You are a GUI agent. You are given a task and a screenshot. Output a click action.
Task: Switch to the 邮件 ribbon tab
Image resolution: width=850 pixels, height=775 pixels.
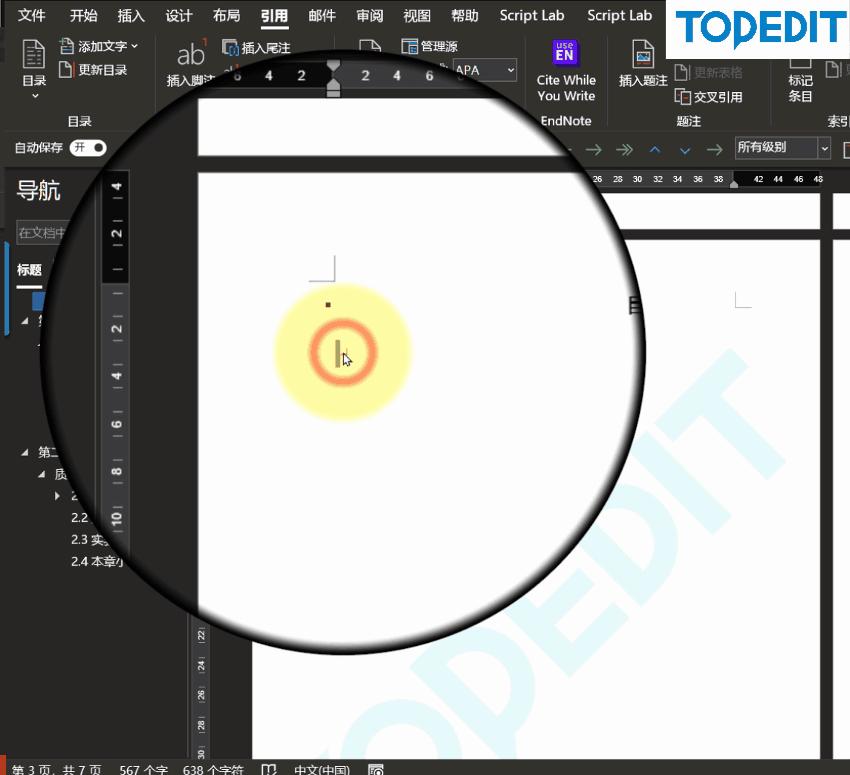point(321,16)
